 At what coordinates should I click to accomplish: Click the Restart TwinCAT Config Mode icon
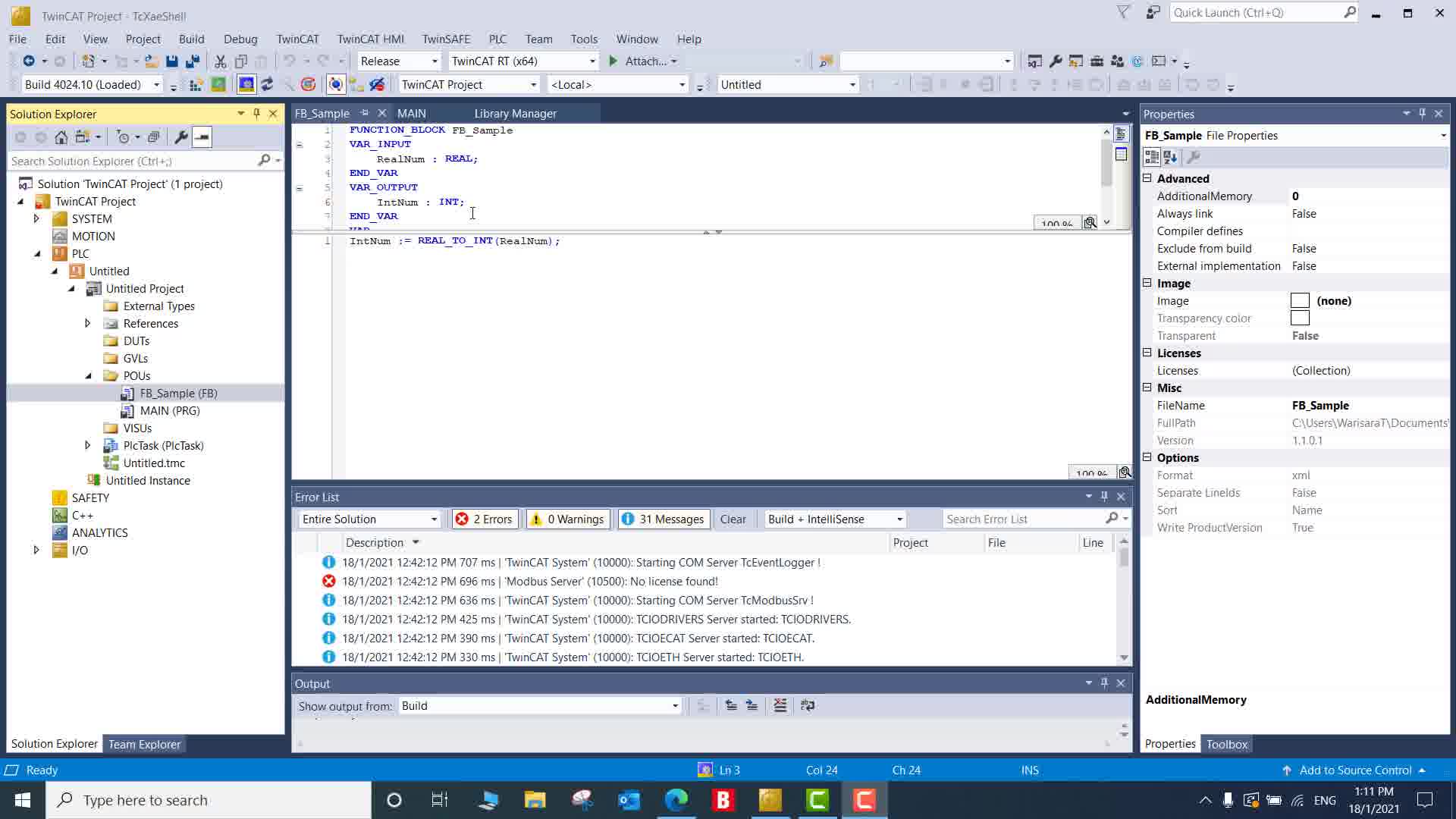click(246, 85)
